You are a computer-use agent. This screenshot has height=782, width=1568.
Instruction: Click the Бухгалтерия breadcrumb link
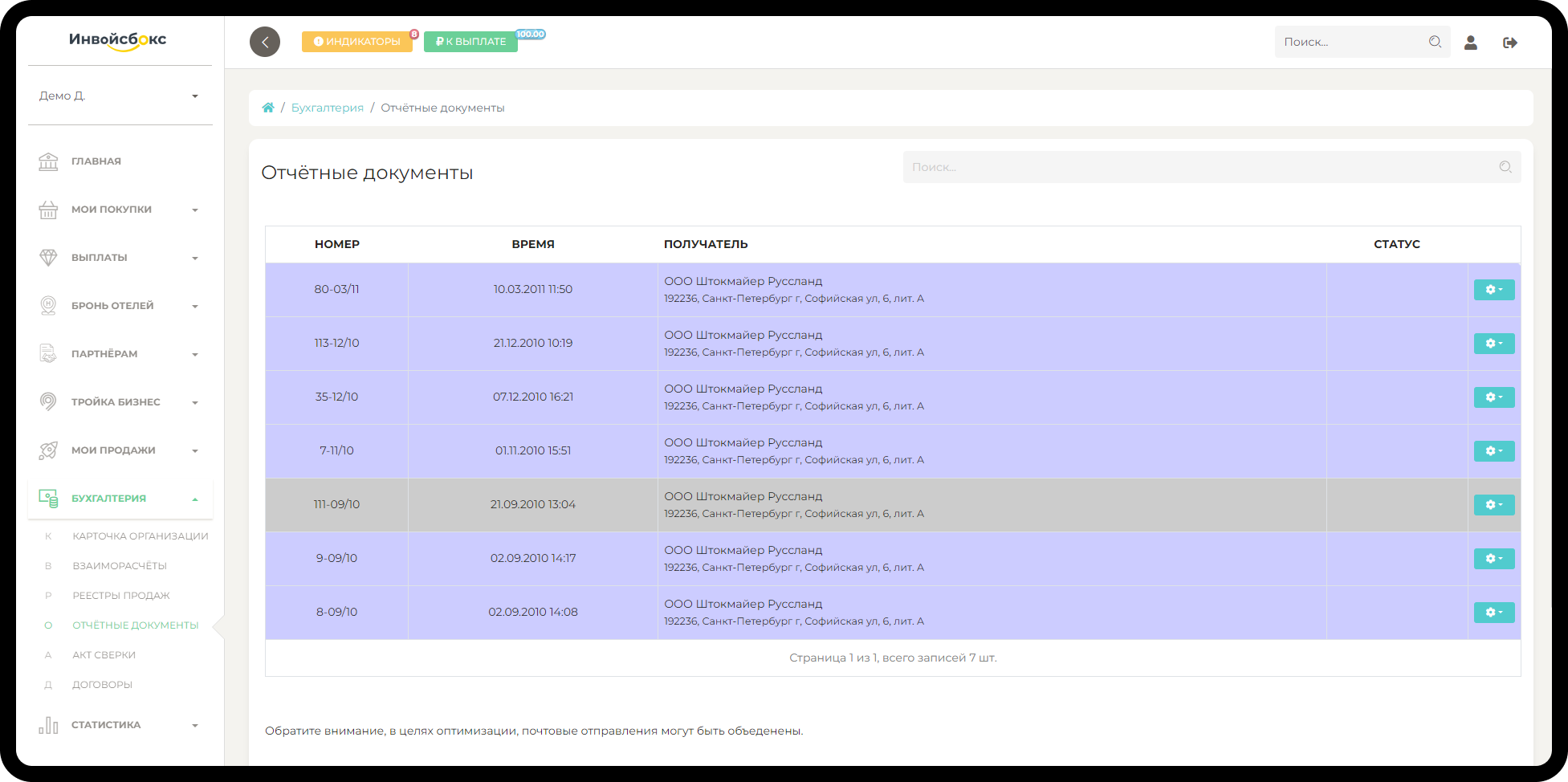pos(327,108)
